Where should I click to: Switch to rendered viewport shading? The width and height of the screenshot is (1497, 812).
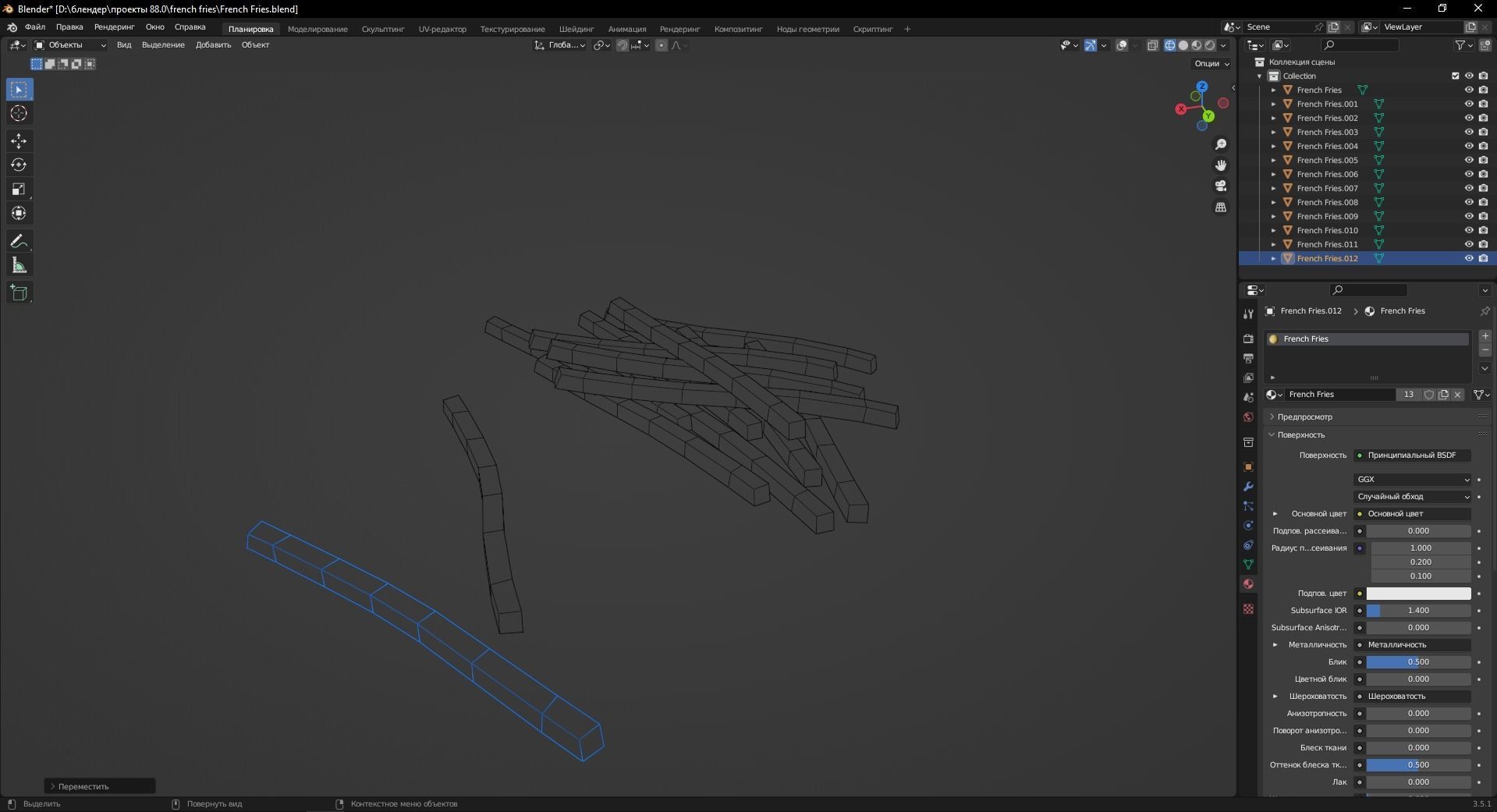coord(1209,45)
